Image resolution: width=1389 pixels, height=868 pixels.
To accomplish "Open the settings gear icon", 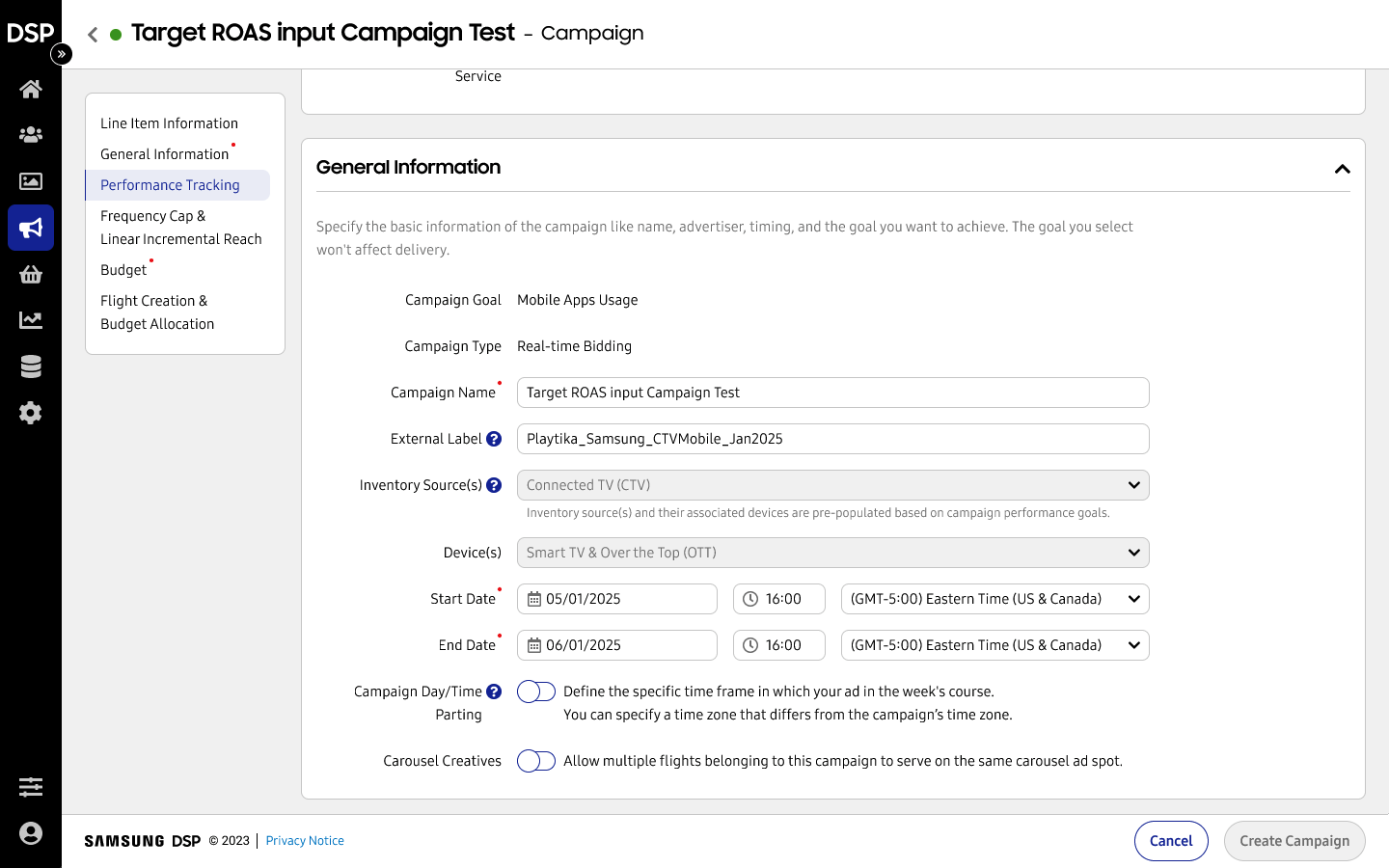I will (x=31, y=413).
